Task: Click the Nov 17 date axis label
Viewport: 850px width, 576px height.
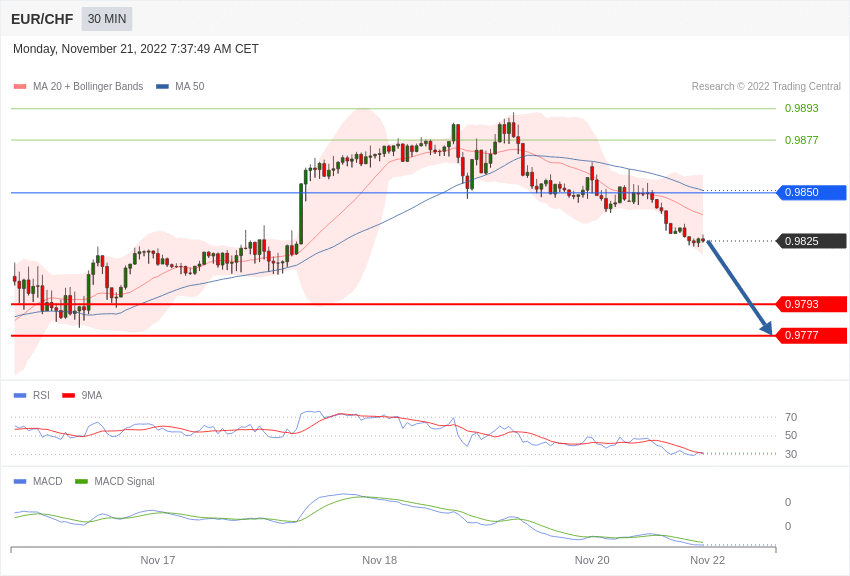Action: pos(158,560)
